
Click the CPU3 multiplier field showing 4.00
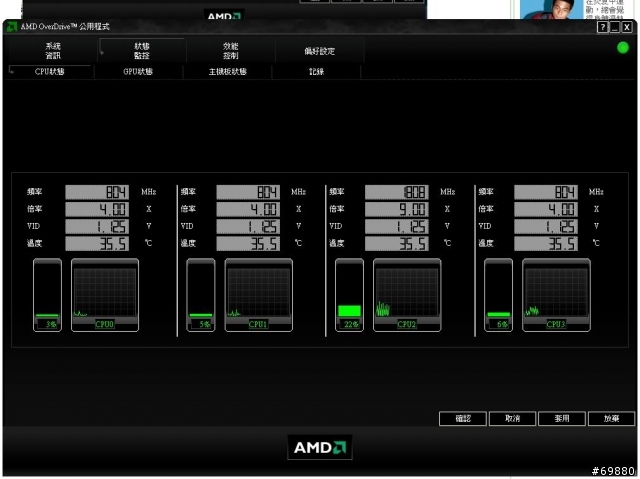tap(546, 209)
